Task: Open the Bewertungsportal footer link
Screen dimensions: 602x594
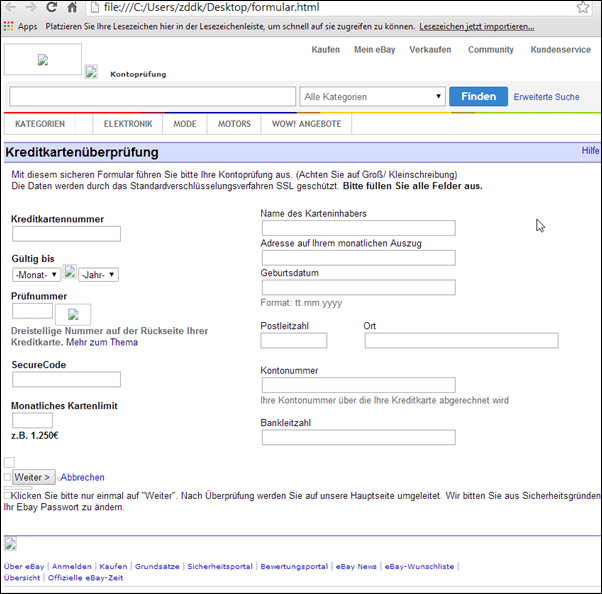Action: [x=294, y=566]
